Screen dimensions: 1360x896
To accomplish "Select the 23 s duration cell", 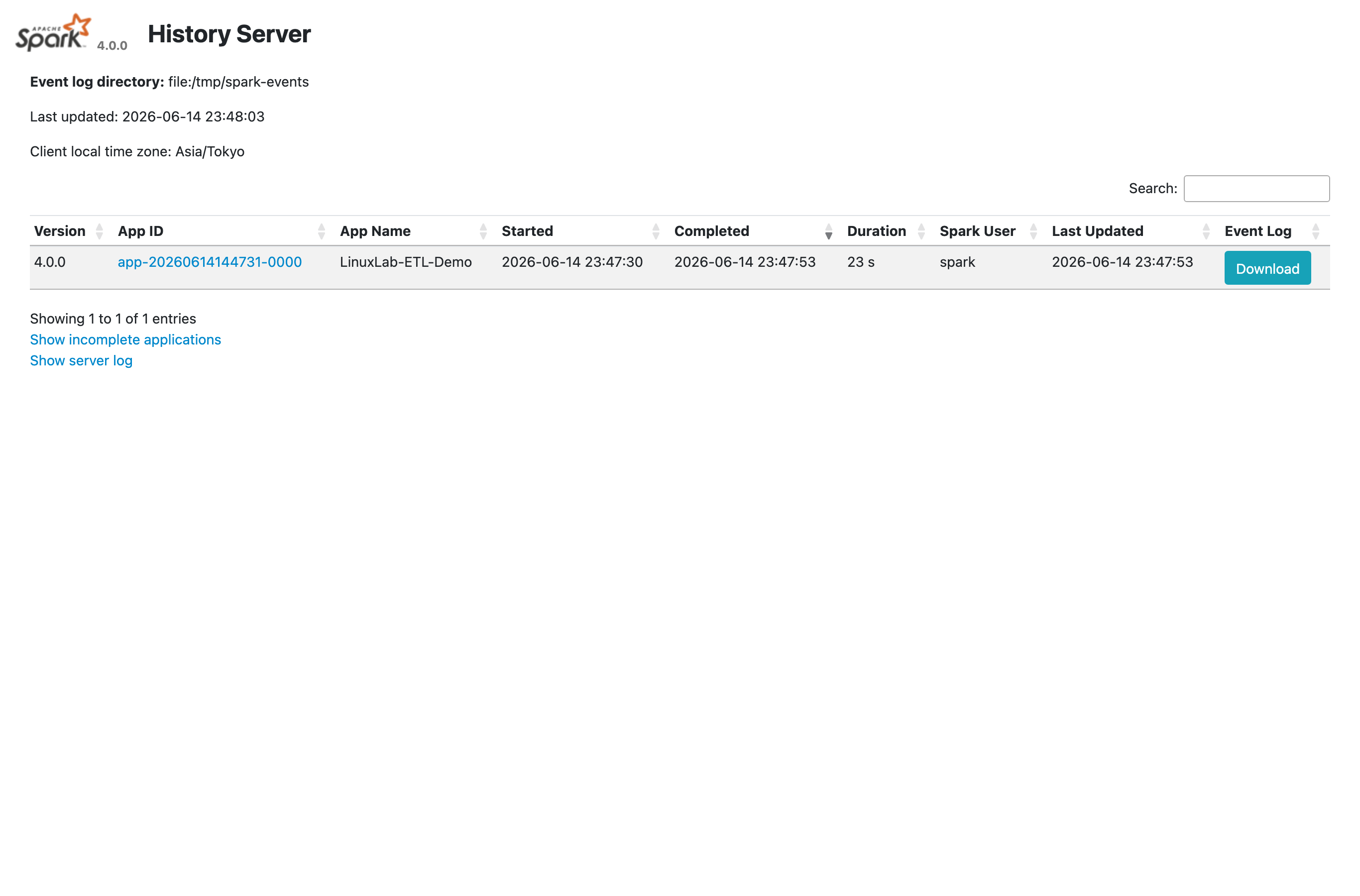I will tap(861, 262).
